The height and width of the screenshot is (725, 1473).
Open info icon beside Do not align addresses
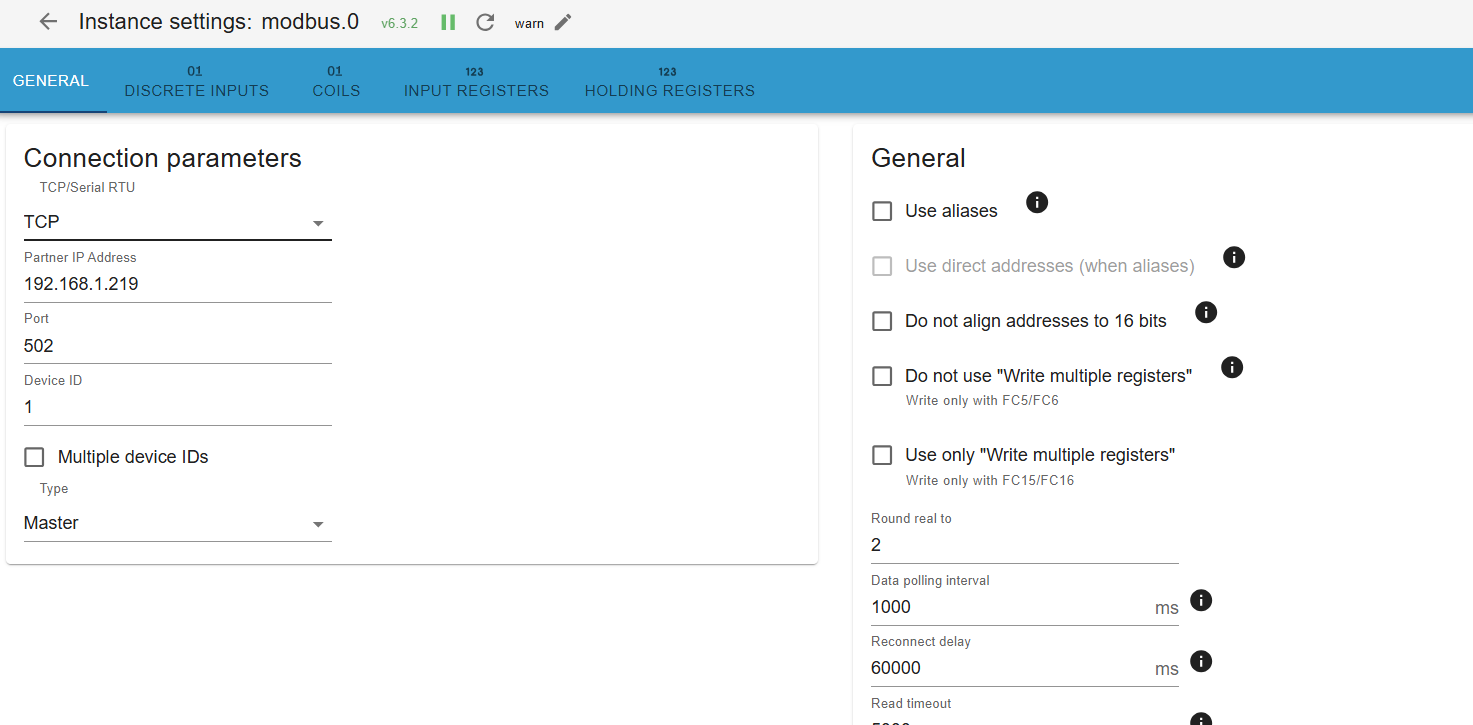[1206, 312]
